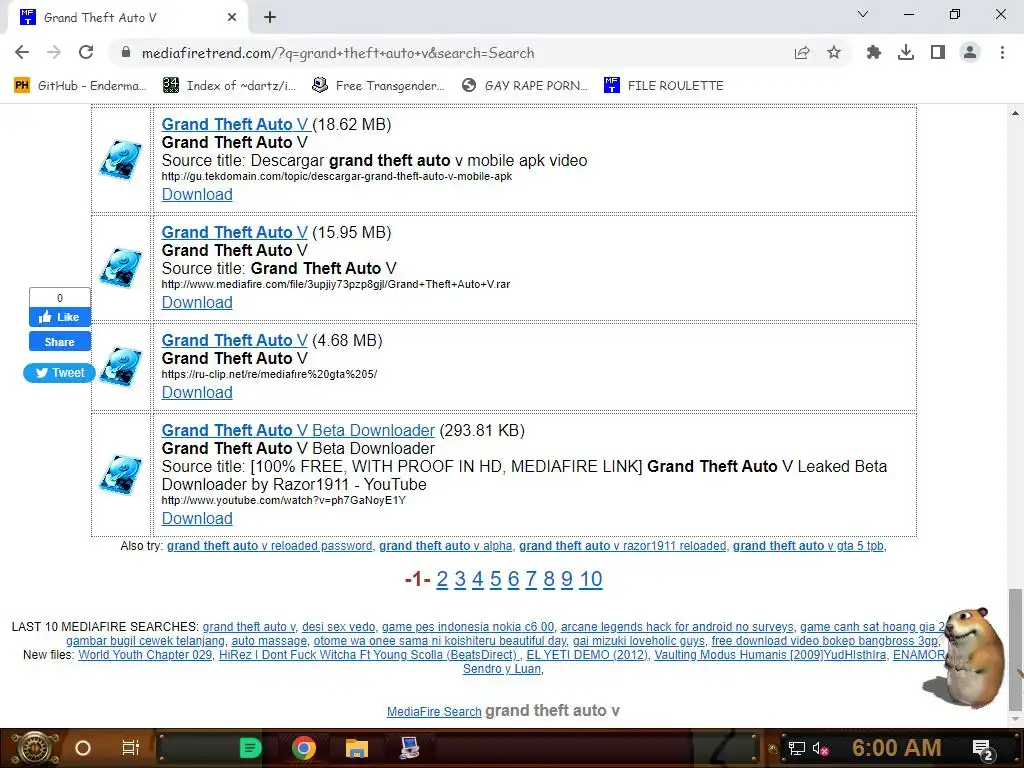
Task: Close the Grand Theft Auto V tab
Action: pos(232,18)
